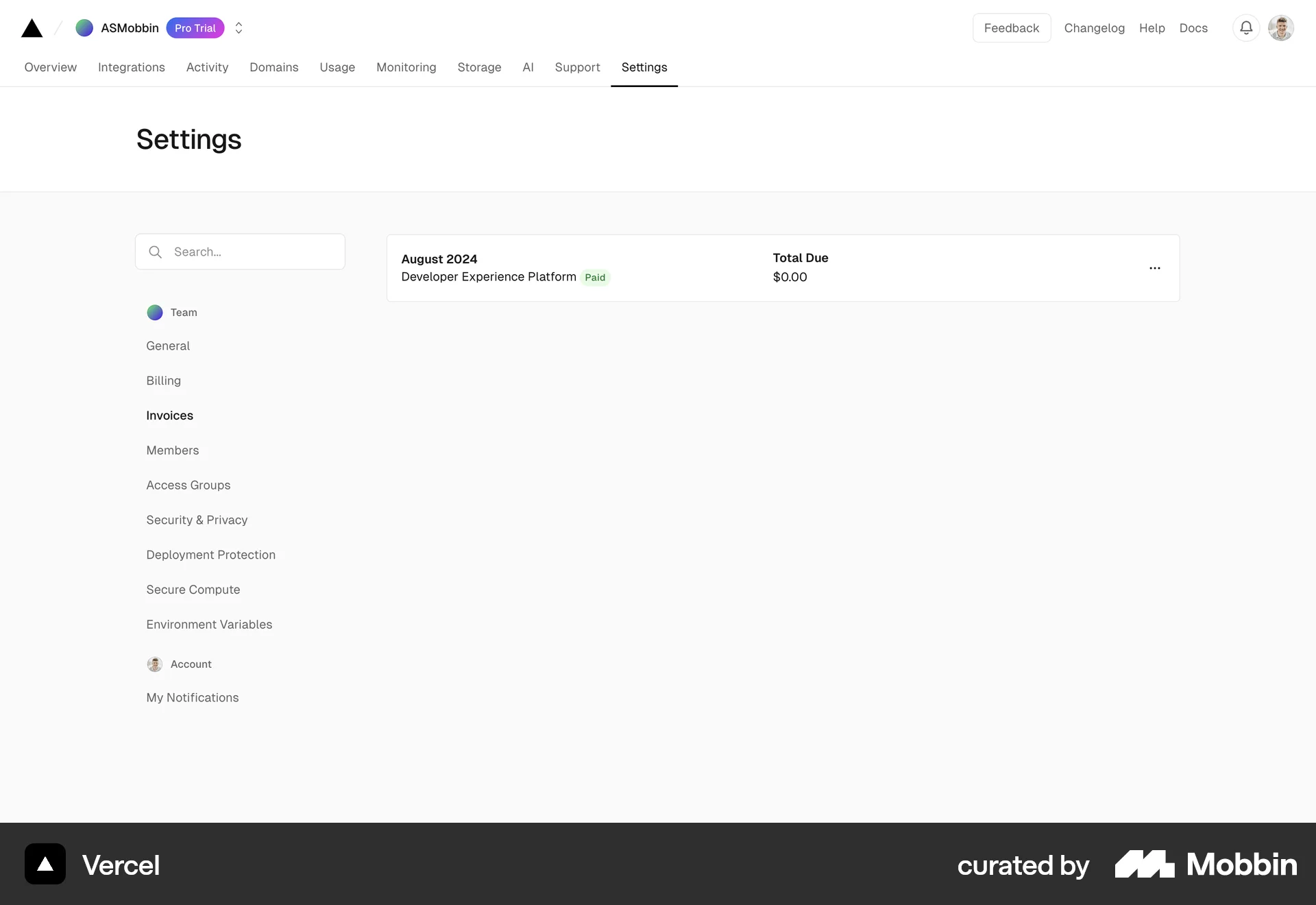
Task: Expand the team switcher chevrons
Action: pos(239,28)
